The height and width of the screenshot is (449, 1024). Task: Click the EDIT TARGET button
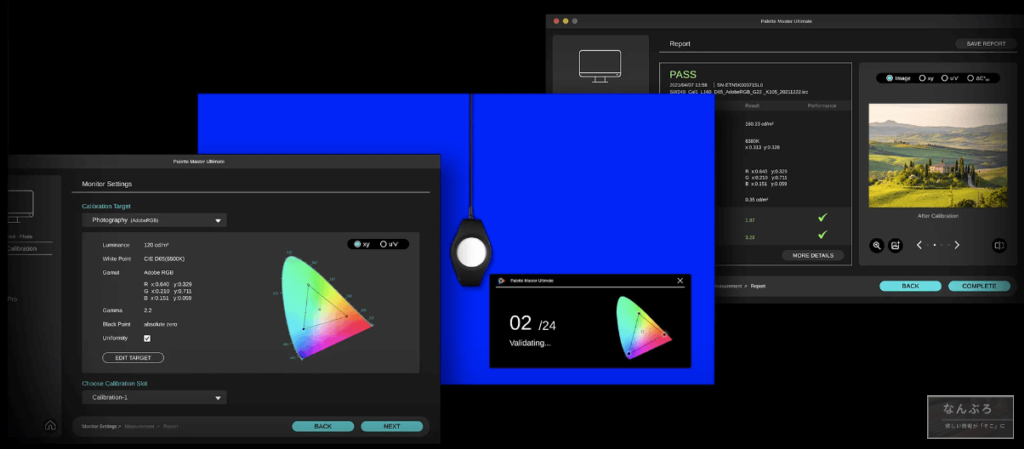click(133, 357)
